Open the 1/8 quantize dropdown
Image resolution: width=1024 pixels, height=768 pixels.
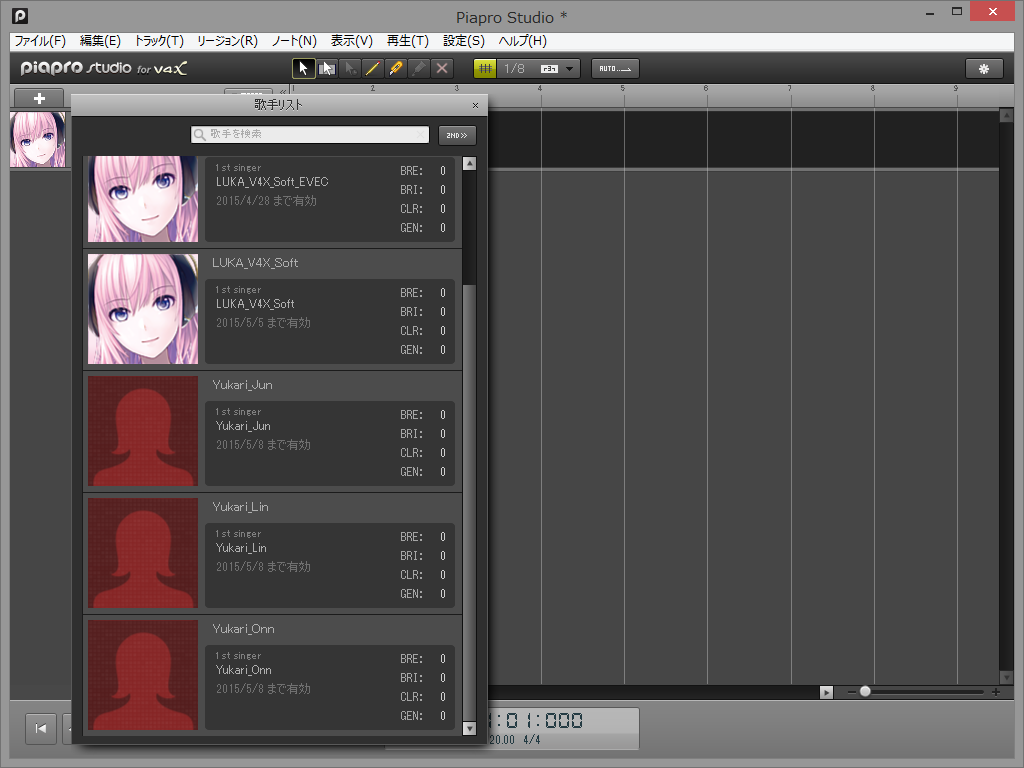569,69
